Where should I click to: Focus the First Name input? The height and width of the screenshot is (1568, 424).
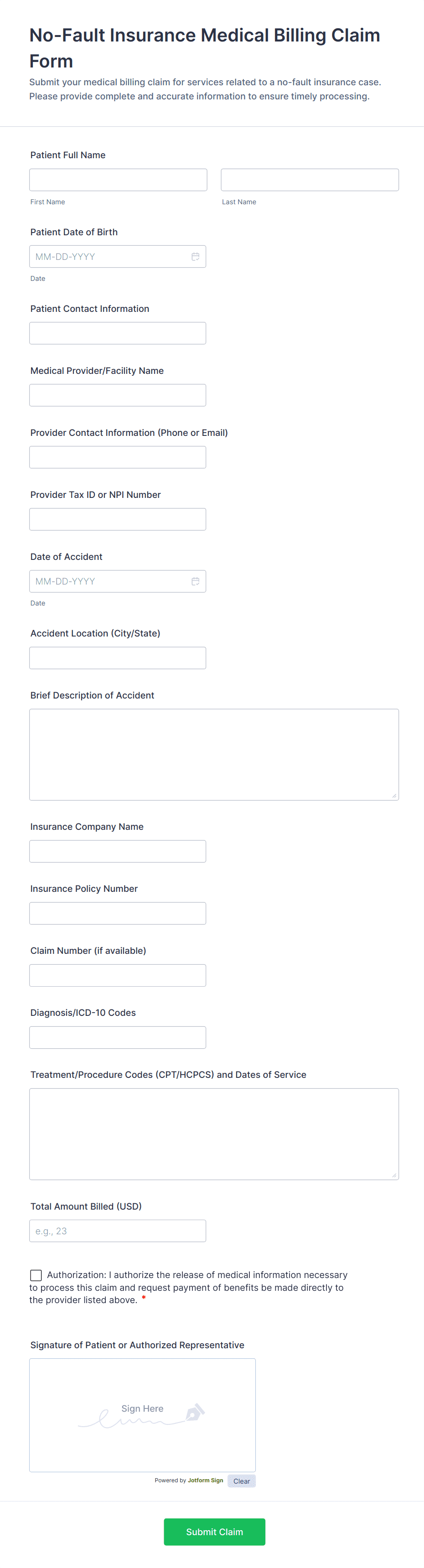(x=118, y=180)
